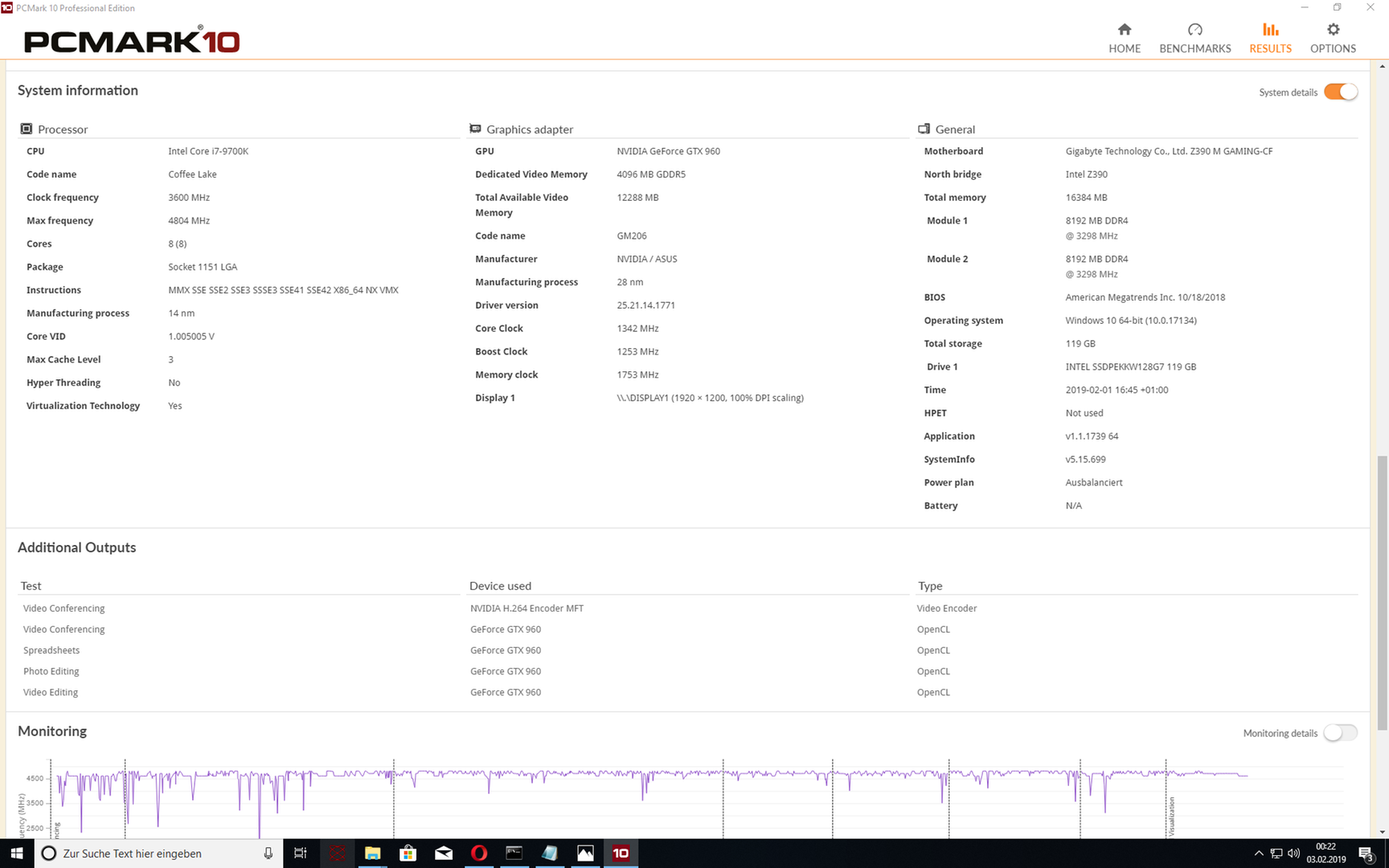Show hidden system tray icons
Viewport: 1389px width, 868px height.
[1258, 853]
